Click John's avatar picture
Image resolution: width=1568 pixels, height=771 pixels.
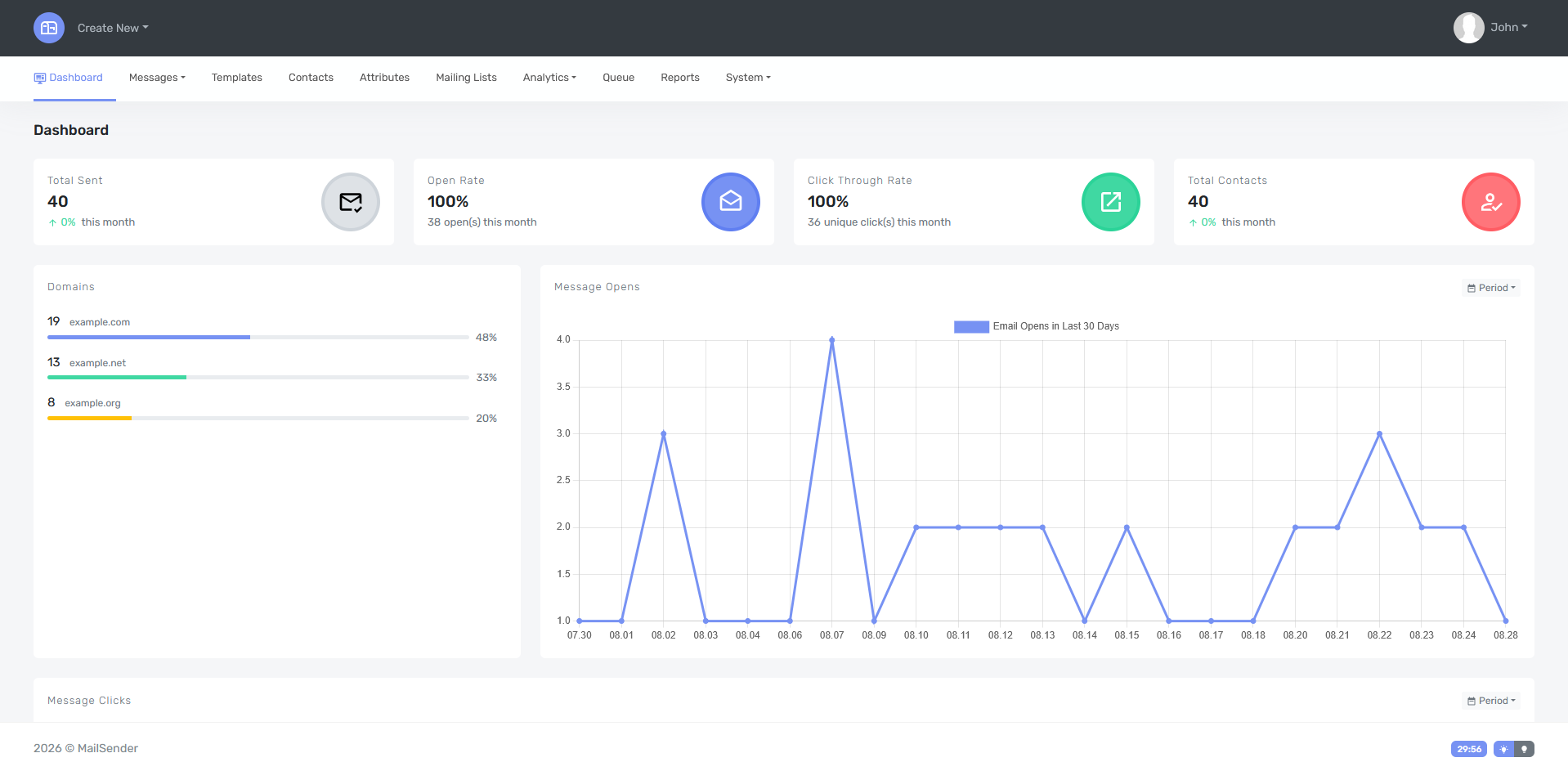pyautogui.click(x=1468, y=28)
